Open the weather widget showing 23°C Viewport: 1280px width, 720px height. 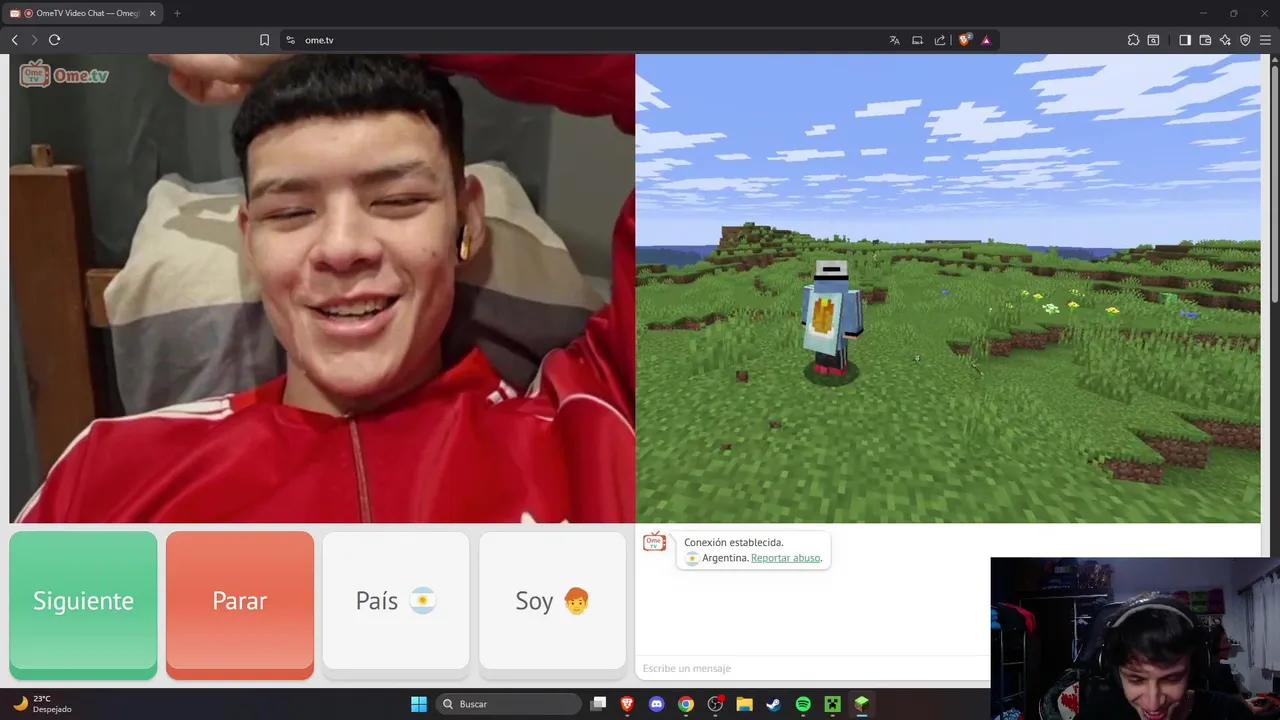tap(42, 704)
